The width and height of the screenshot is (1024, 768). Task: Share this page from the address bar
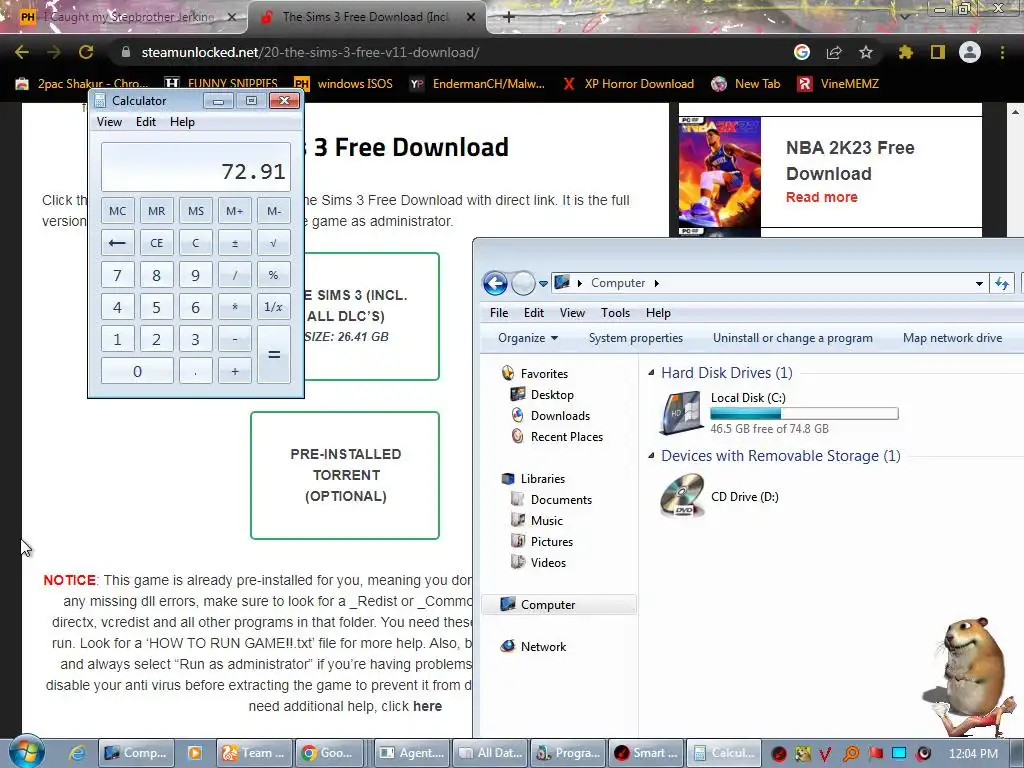click(x=834, y=52)
